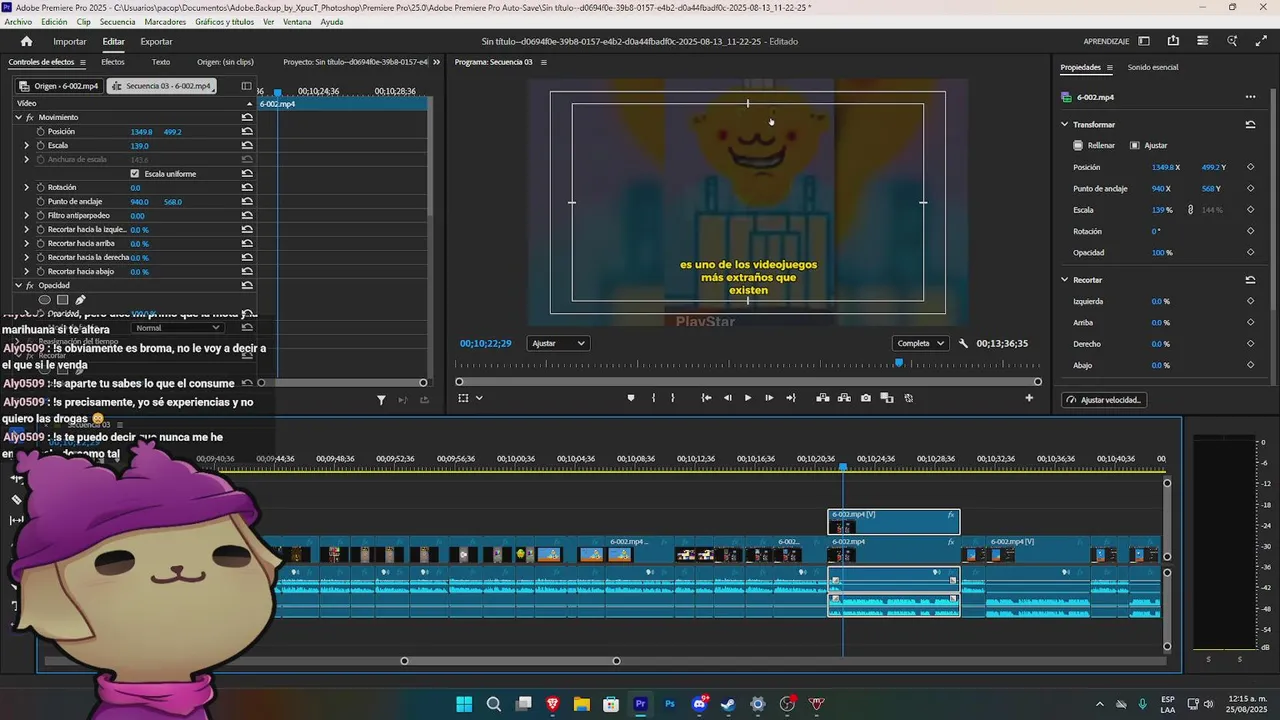Select the free draw pen mask tool
This screenshot has width=1280, height=720.
[80, 300]
